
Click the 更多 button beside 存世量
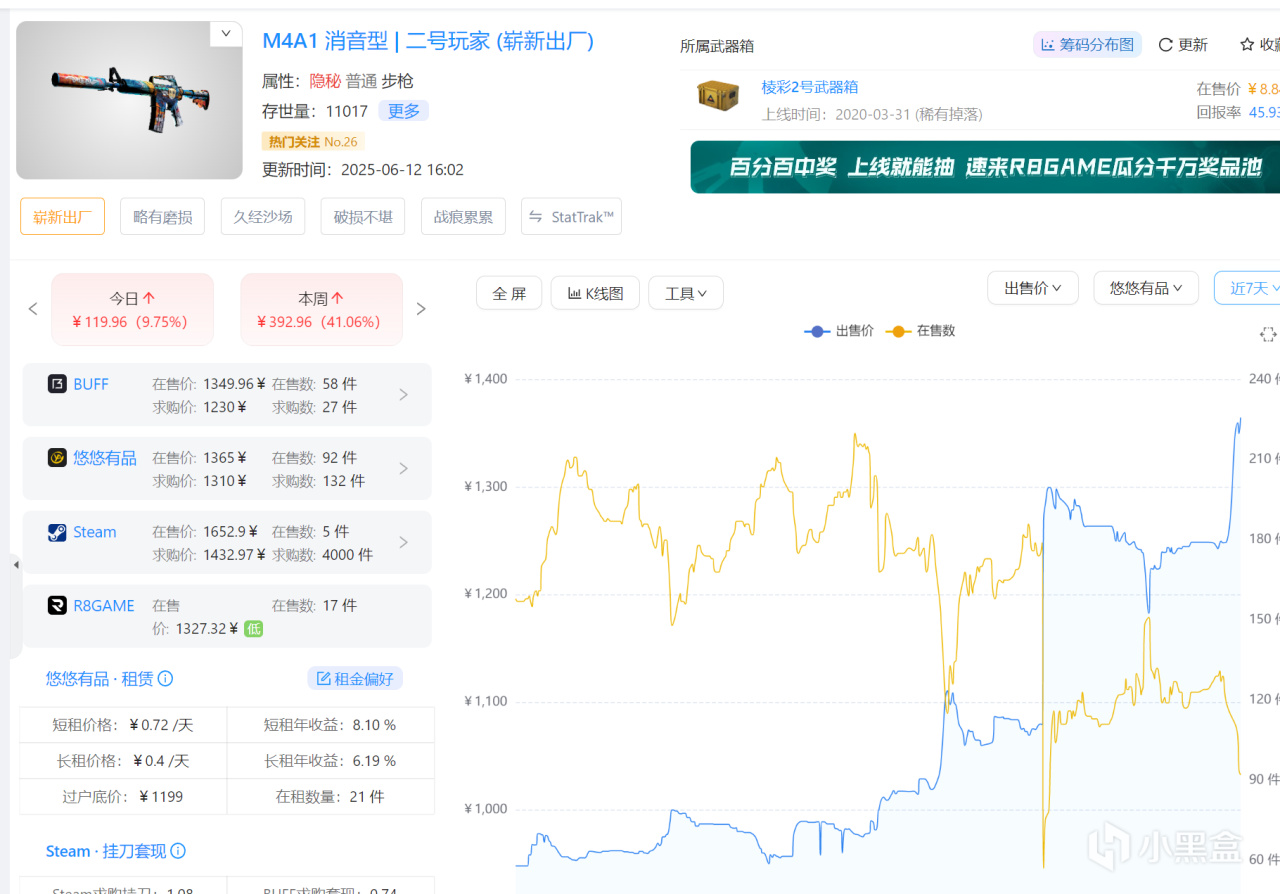pyautogui.click(x=404, y=111)
